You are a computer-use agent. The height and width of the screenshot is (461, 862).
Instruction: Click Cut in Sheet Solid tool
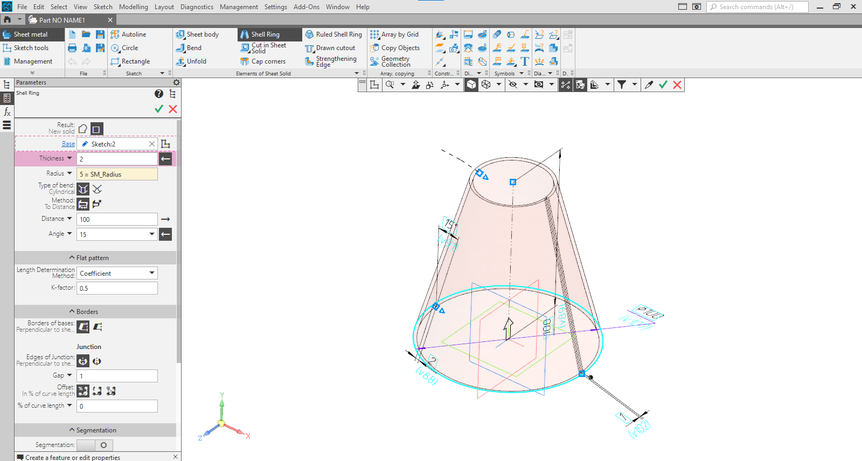263,48
